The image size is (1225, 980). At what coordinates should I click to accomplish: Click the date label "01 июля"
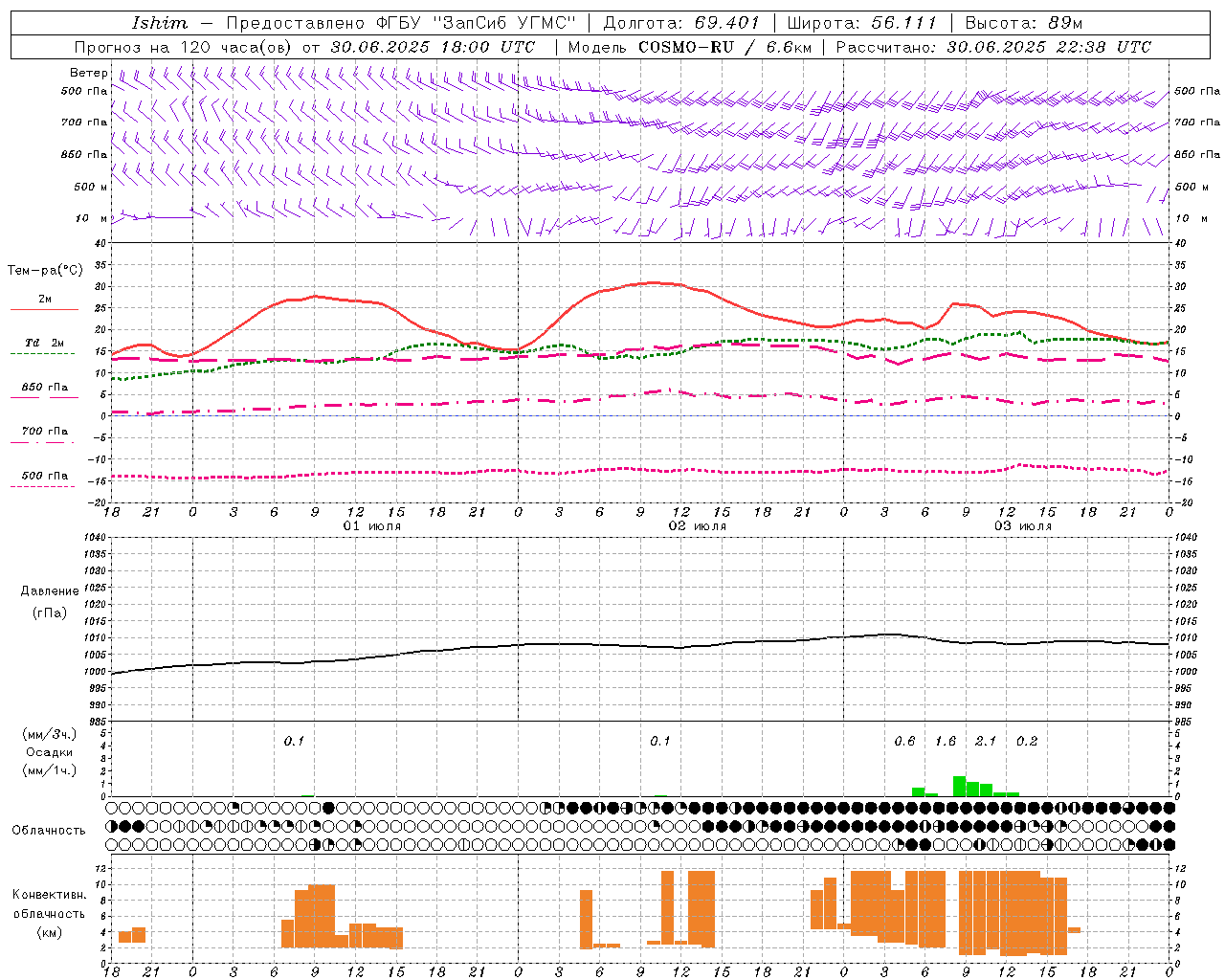pos(372,526)
